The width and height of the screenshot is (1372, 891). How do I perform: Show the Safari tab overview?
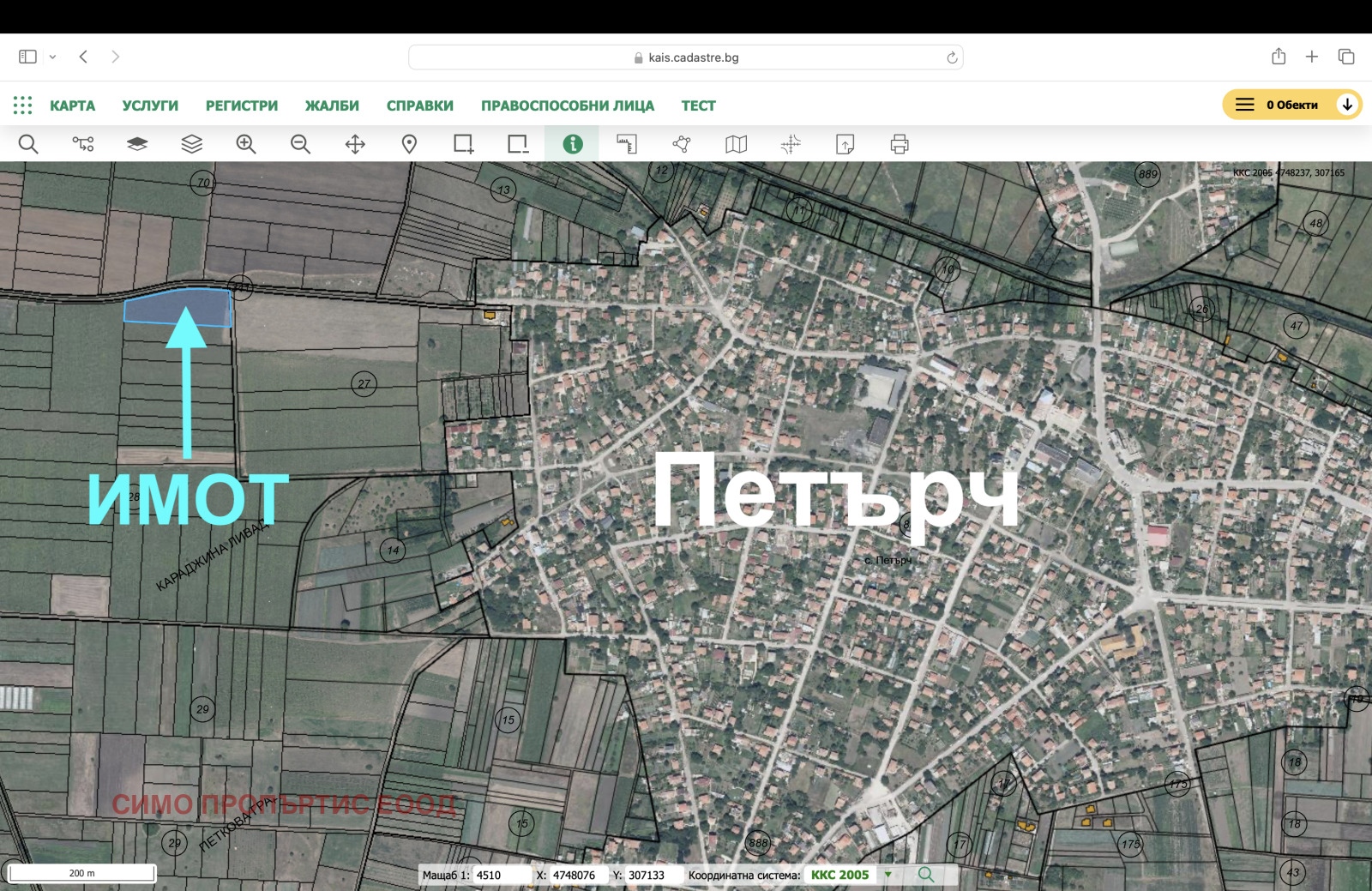point(1346,57)
